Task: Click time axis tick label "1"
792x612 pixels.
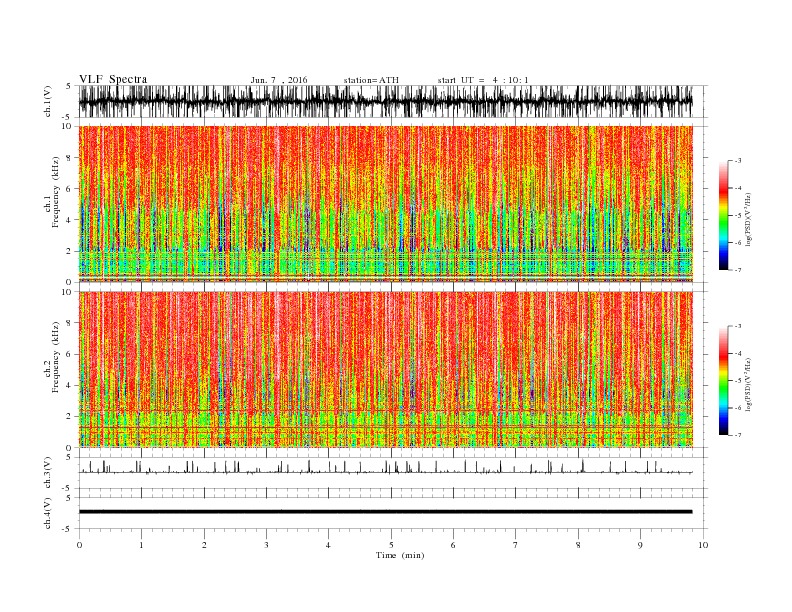Action: [141, 545]
